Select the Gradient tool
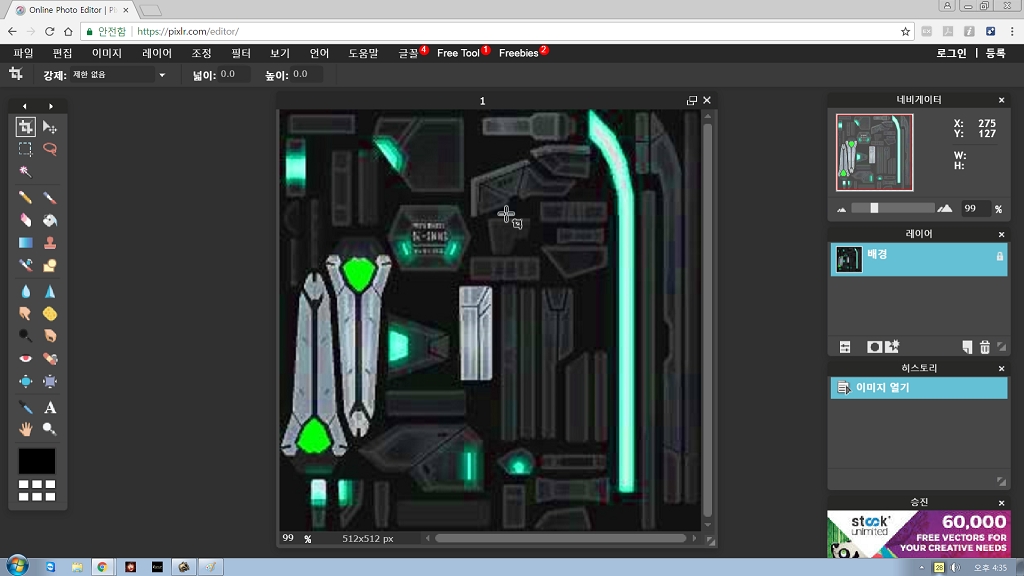 pyautogui.click(x=25, y=243)
